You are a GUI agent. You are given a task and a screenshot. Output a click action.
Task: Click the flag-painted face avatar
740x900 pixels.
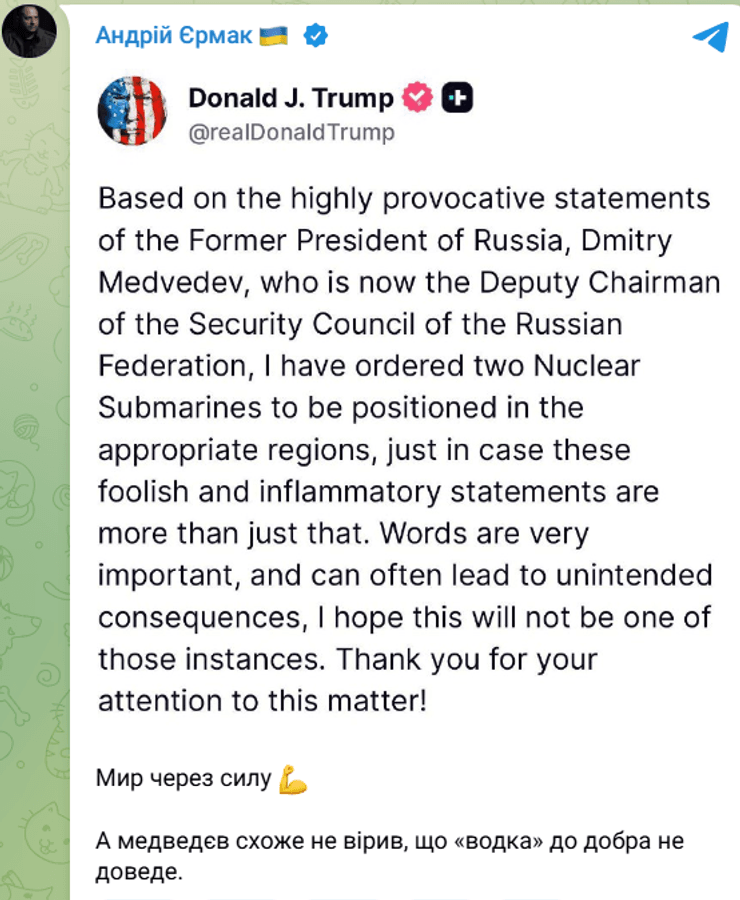point(130,110)
